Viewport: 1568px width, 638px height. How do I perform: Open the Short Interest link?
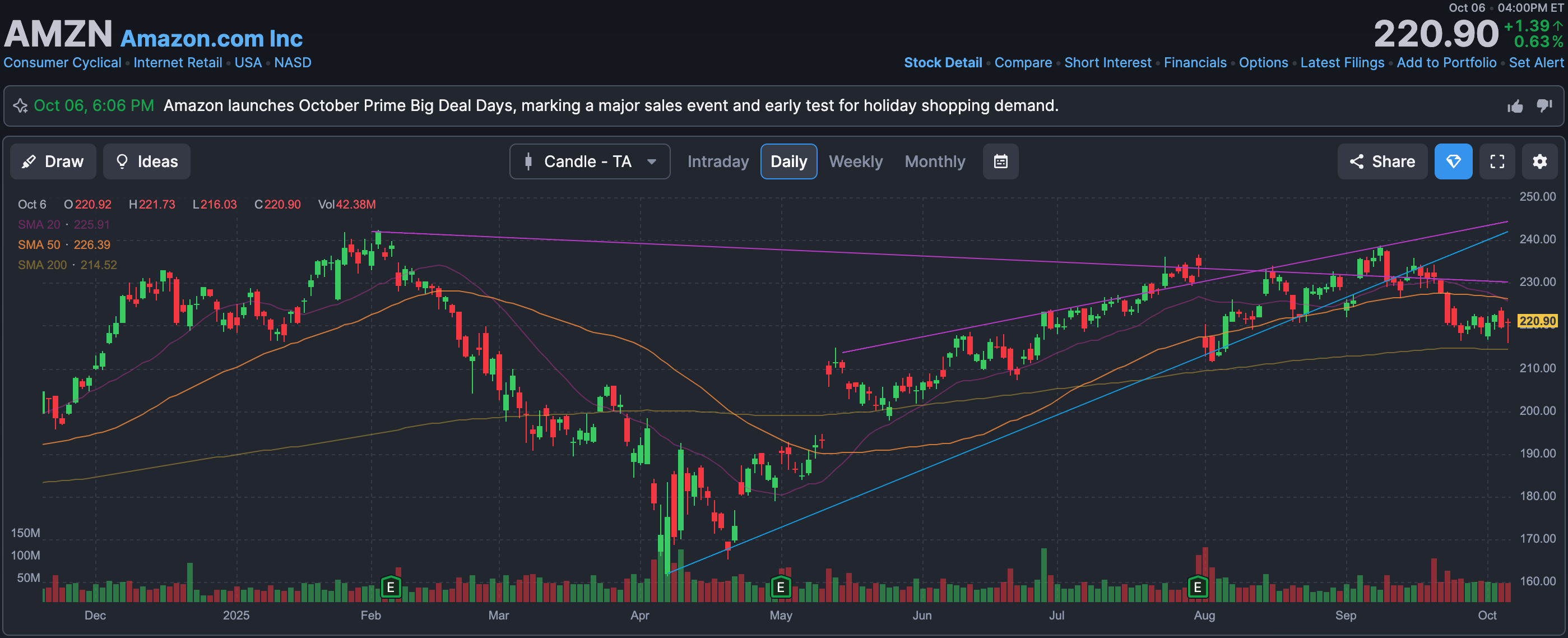[1107, 63]
